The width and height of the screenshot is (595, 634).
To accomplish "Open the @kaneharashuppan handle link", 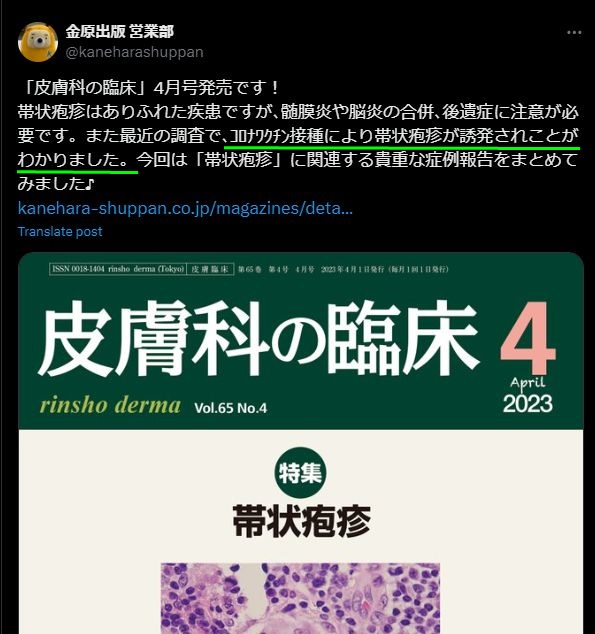I will [134, 52].
